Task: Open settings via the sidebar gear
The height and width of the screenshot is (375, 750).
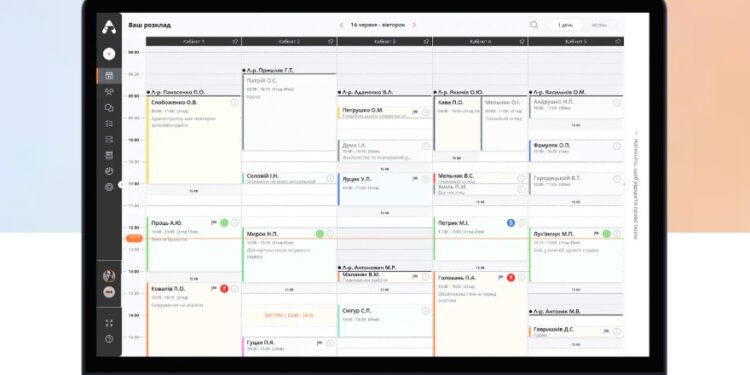Action: coord(109,187)
